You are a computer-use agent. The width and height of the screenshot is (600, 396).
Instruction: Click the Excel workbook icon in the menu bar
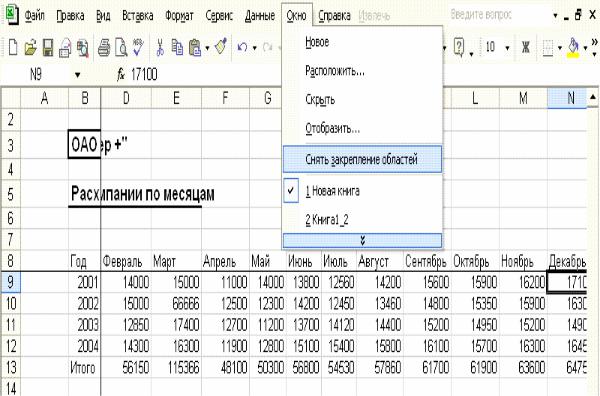pos(12,15)
